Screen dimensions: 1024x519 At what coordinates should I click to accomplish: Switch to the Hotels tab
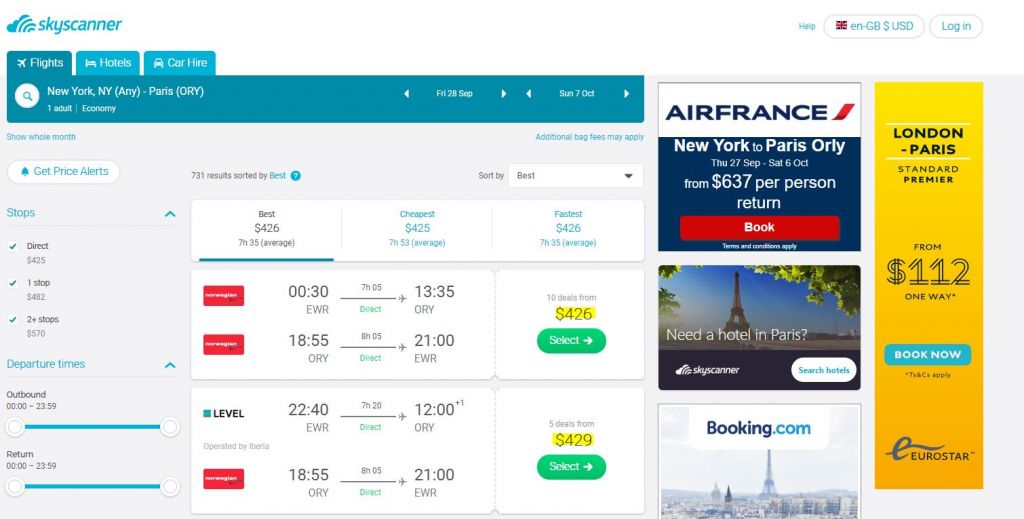[108, 63]
